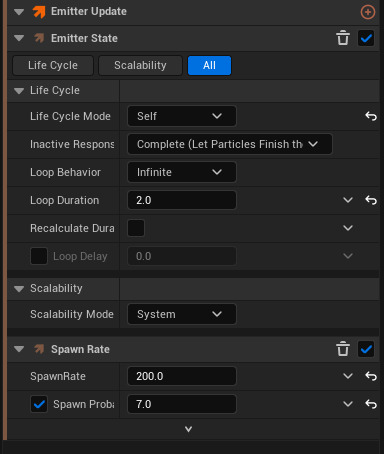Collapse the Spawn Rate module

click(x=19, y=349)
